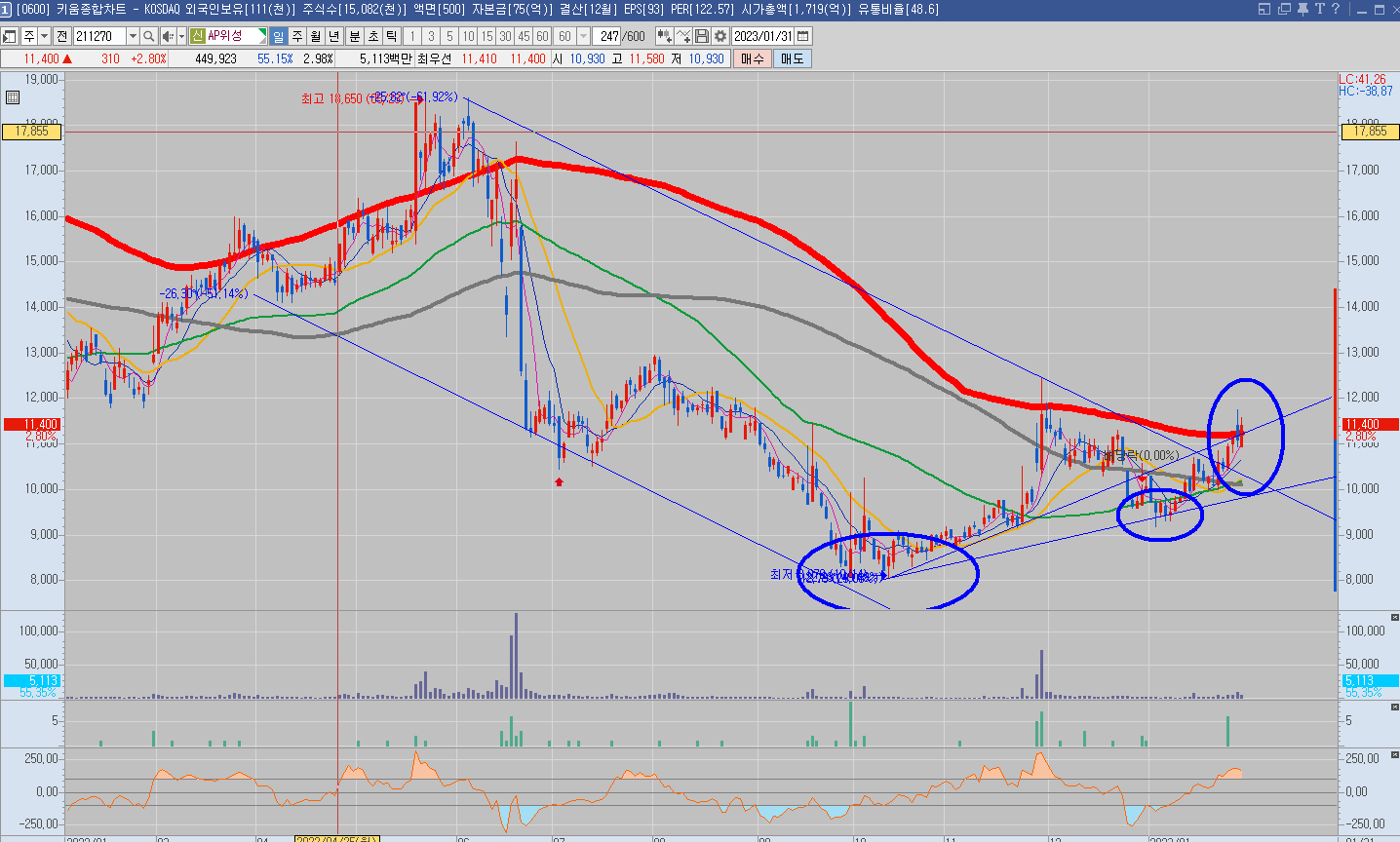The height and width of the screenshot is (842, 1400).
Task: Click the red price range bar at right edge
Action: click(x=1335, y=363)
